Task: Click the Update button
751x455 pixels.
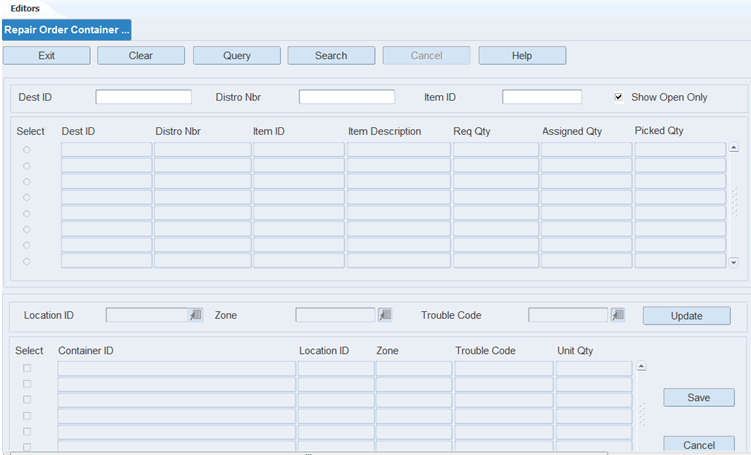Action: [x=687, y=316]
